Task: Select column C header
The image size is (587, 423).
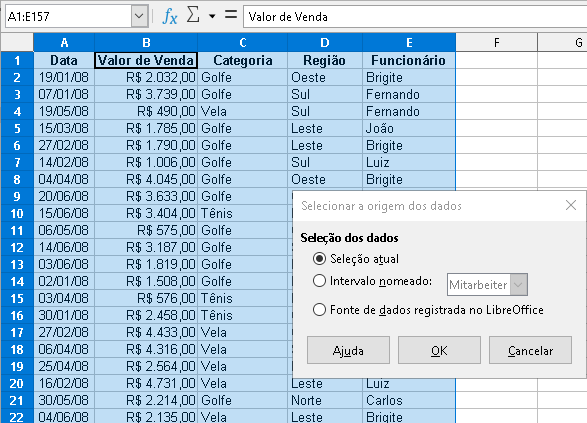Action: coord(243,42)
